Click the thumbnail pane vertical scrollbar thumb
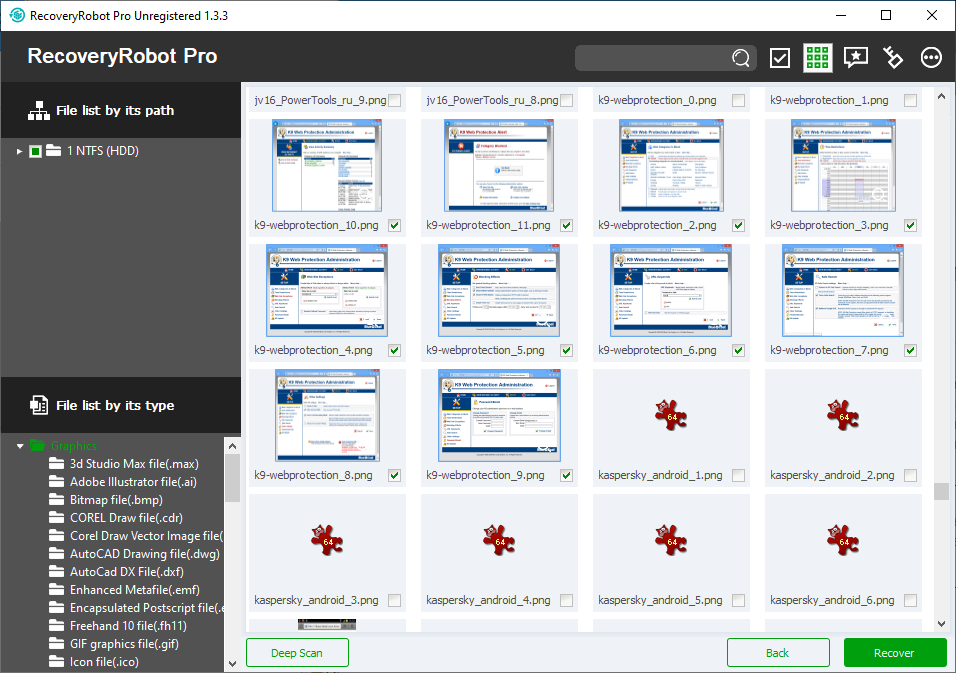956x673 pixels. coord(941,491)
